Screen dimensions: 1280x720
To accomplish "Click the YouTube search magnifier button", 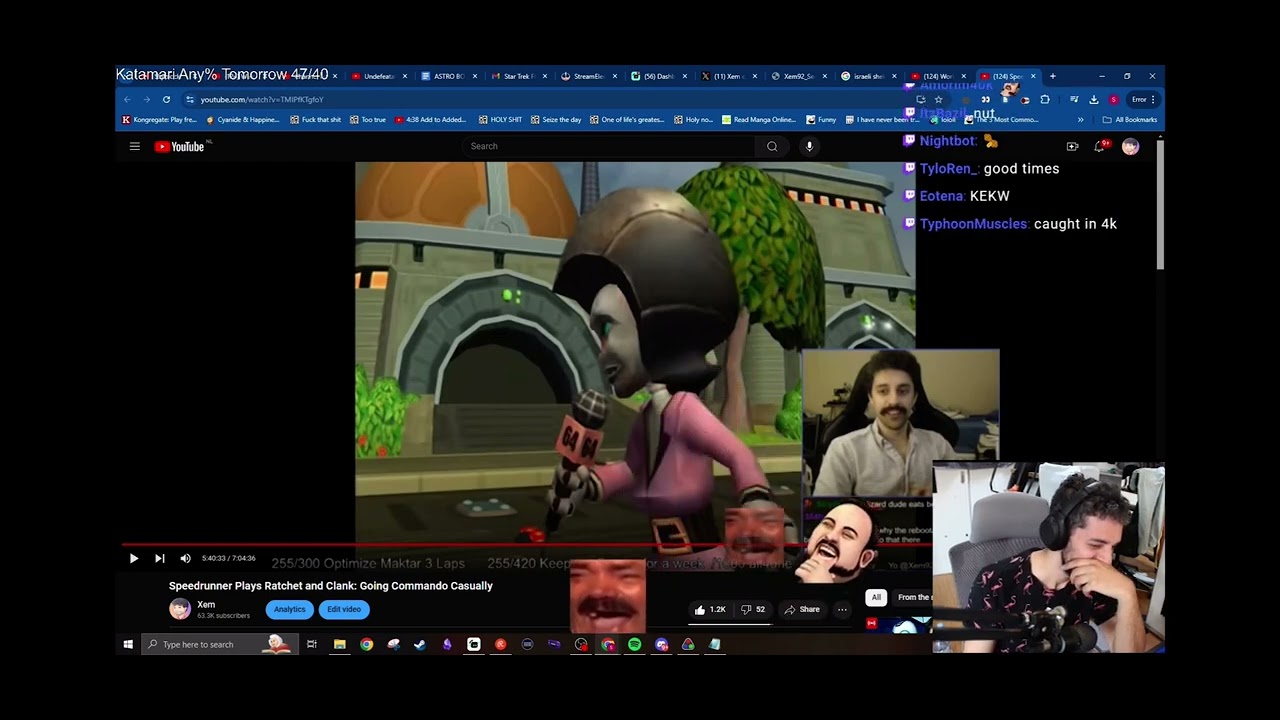I will click(x=772, y=146).
